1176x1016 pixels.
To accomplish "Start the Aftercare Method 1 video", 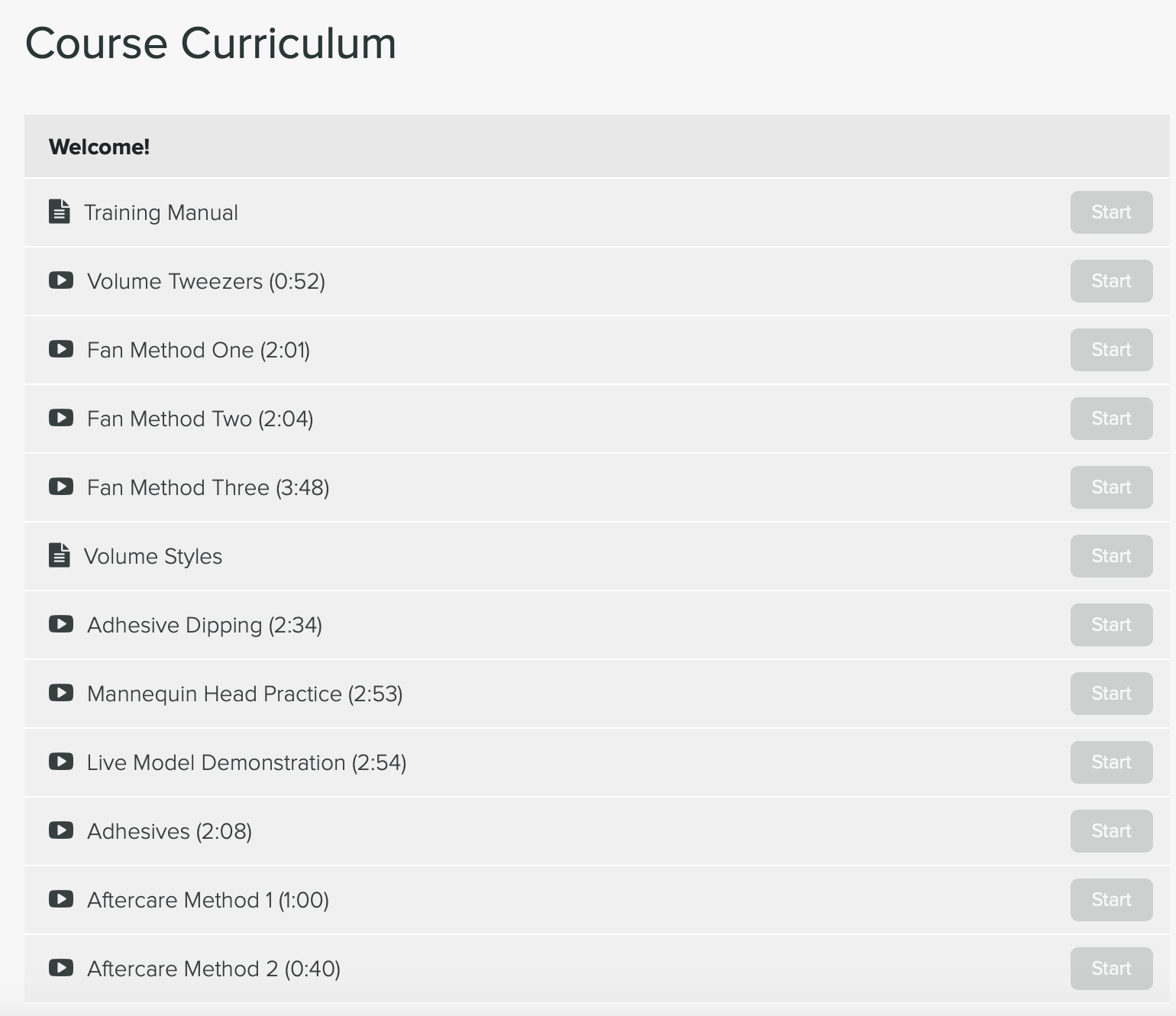I will point(1111,900).
